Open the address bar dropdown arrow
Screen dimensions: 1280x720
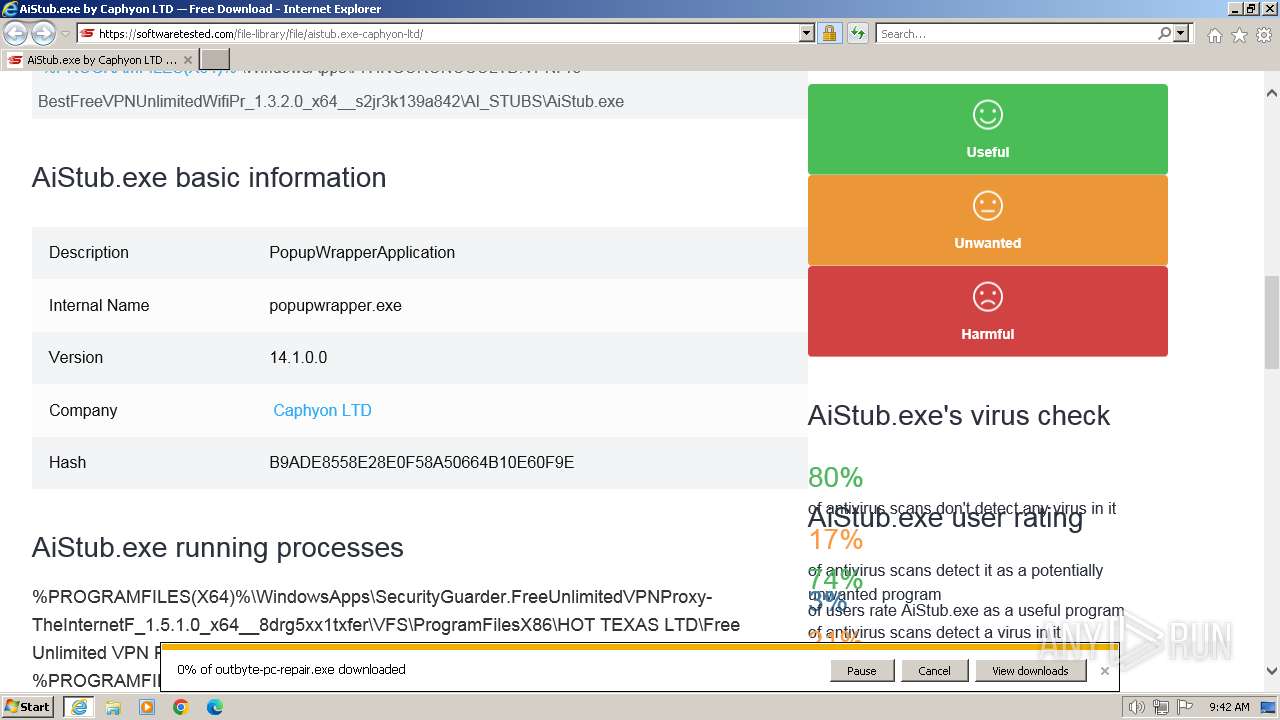pyautogui.click(x=807, y=33)
